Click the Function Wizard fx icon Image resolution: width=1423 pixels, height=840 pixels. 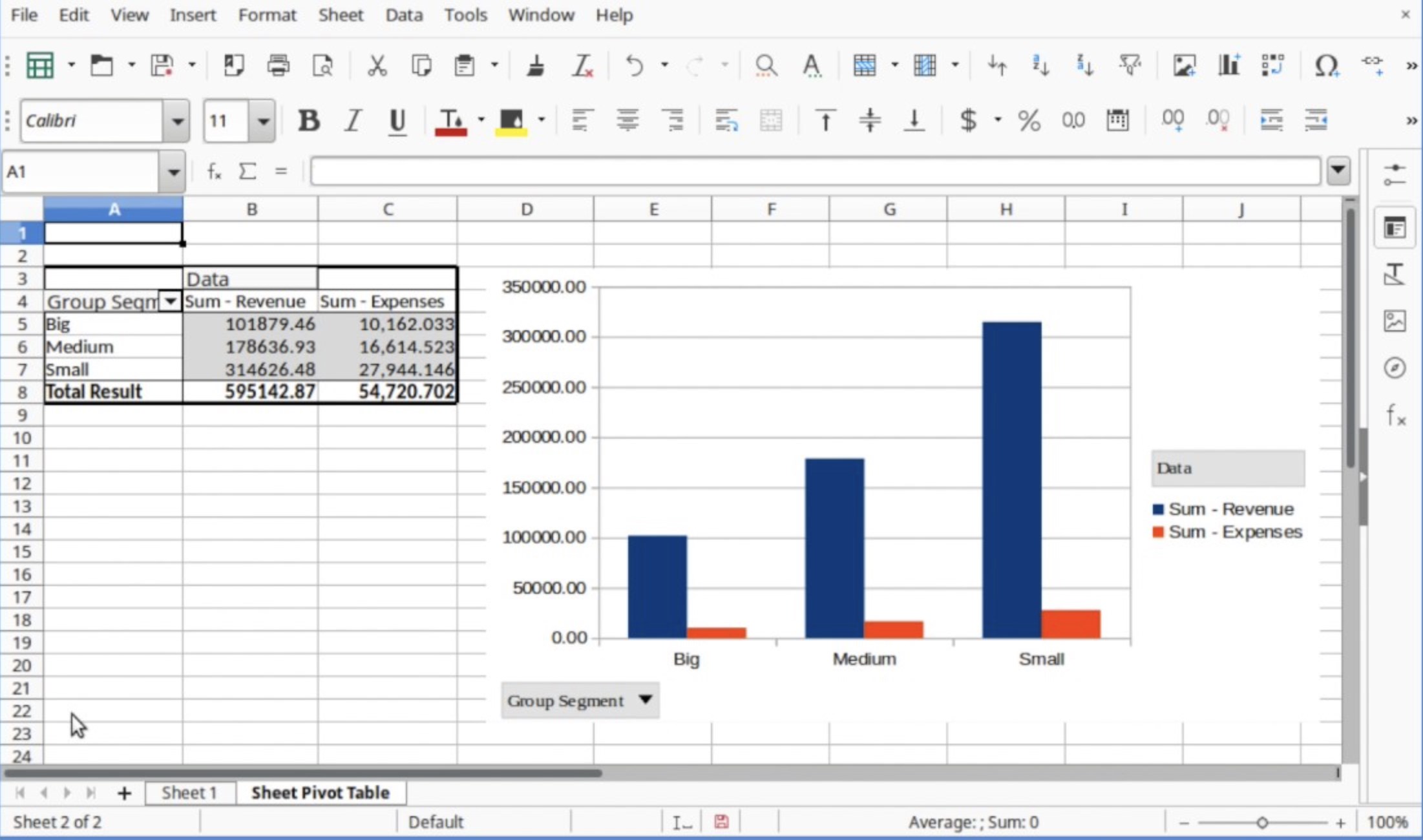pyautogui.click(x=214, y=171)
